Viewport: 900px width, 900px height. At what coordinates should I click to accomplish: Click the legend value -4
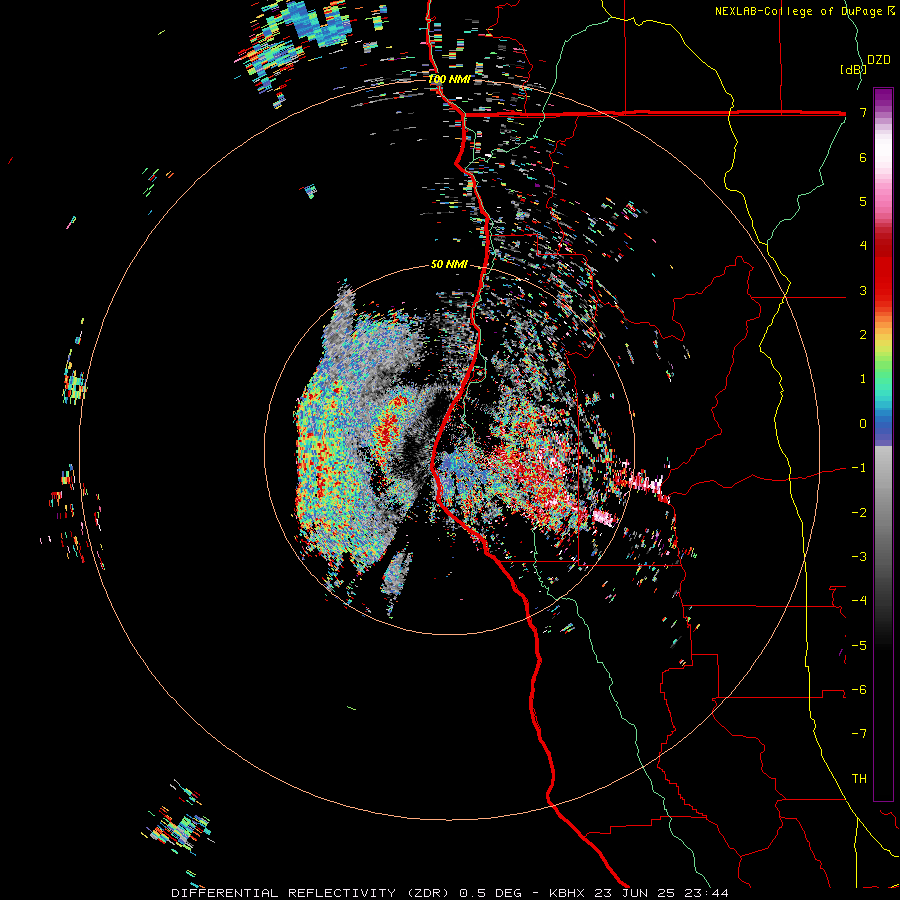click(859, 600)
